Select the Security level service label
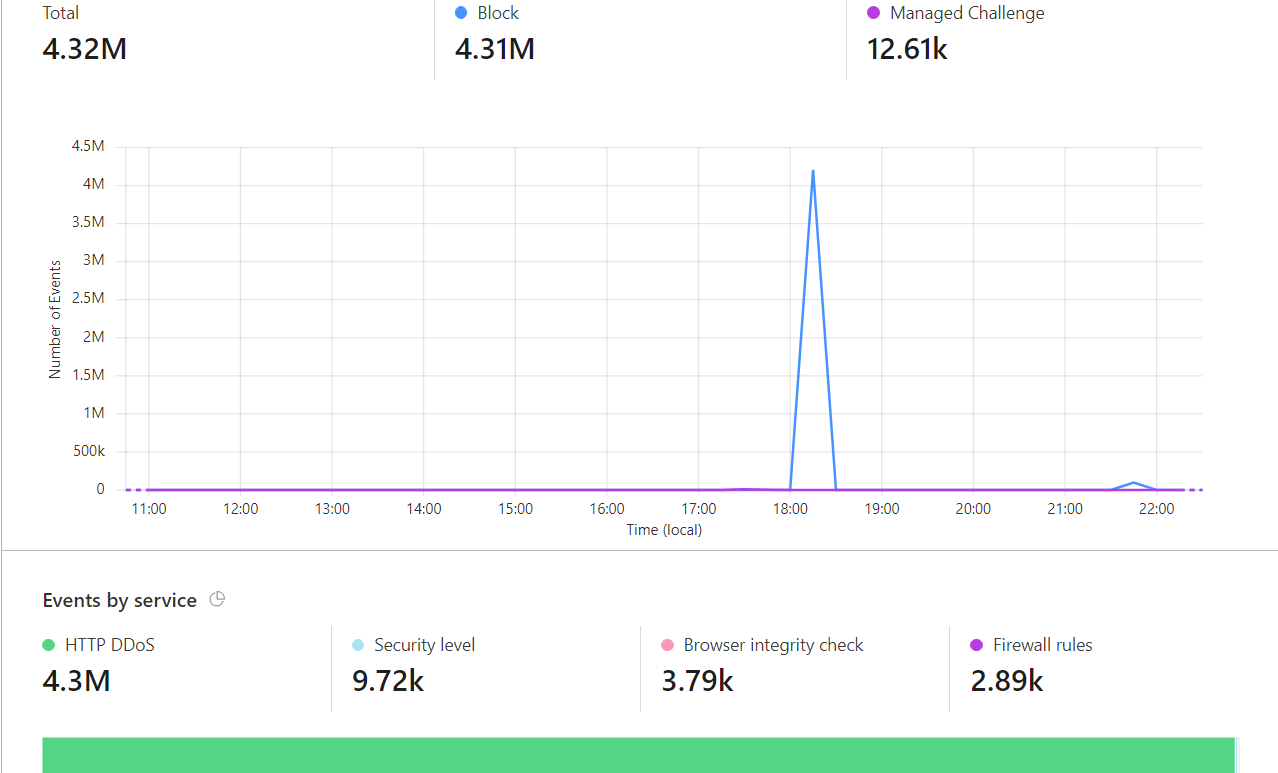The width and height of the screenshot is (1278, 773). (425, 645)
